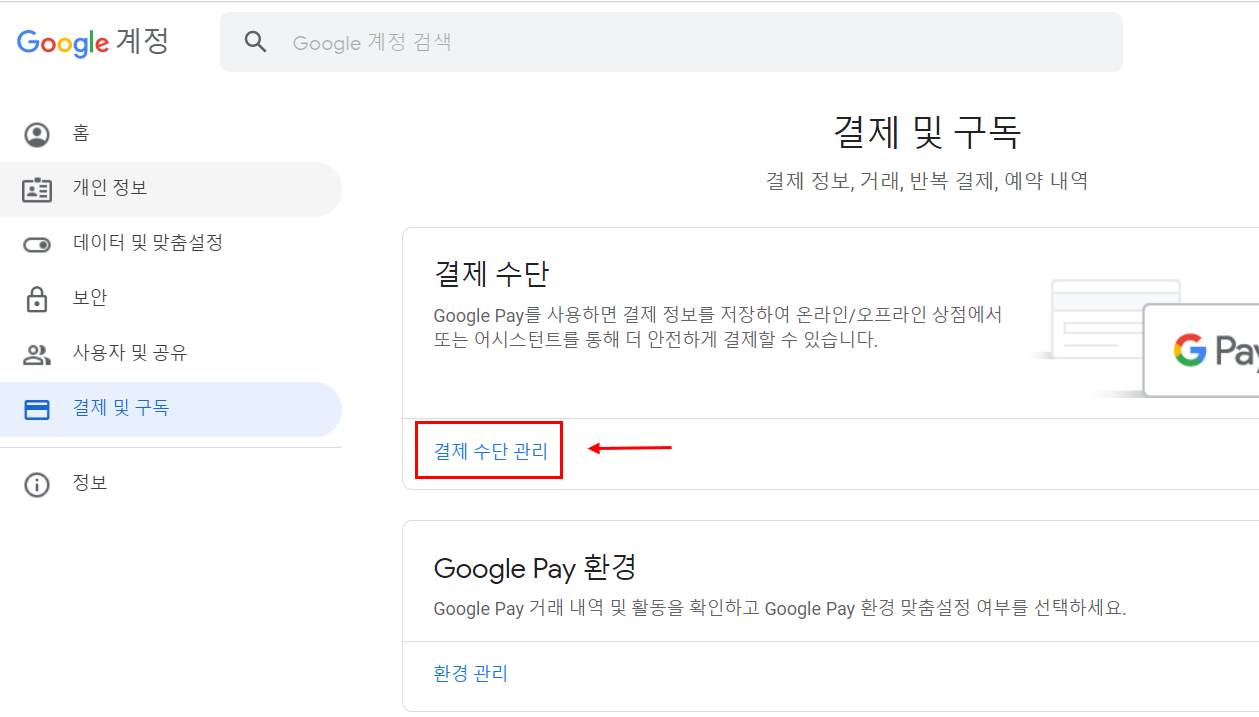The width and height of the screenshot is (1259, 717).
Task: Open the 결제 수단 관리 link
Action: [490, 451]
